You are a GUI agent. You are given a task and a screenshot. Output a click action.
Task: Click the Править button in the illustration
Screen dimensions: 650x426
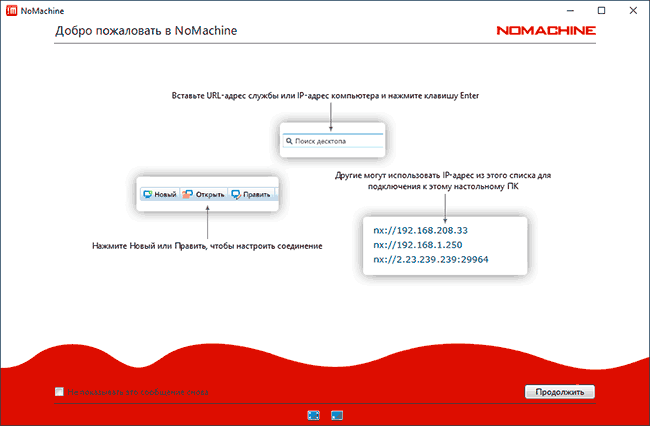[x=251, y=194]
